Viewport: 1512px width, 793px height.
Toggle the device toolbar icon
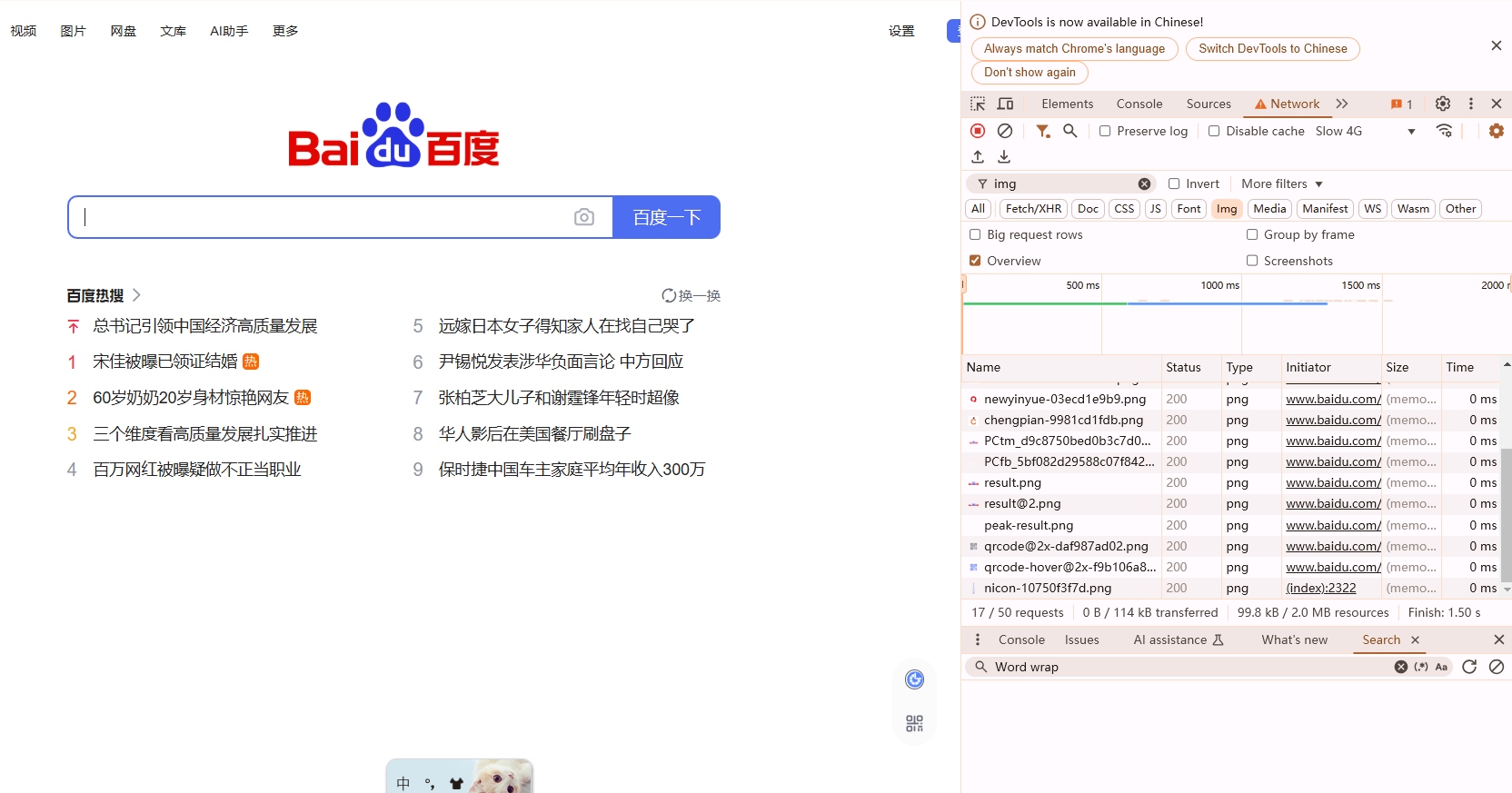point(1005,104)
